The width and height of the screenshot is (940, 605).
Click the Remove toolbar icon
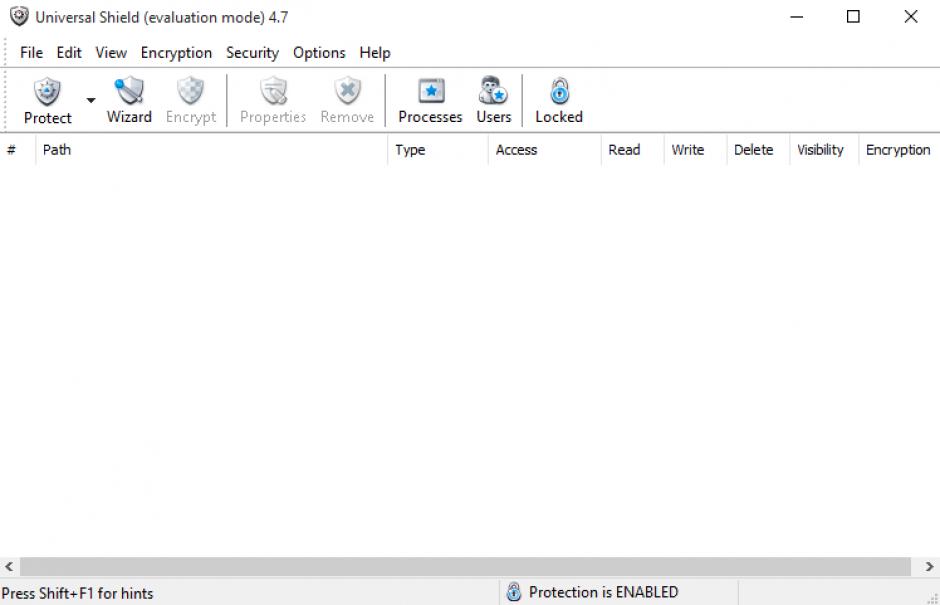click(347, 91)
